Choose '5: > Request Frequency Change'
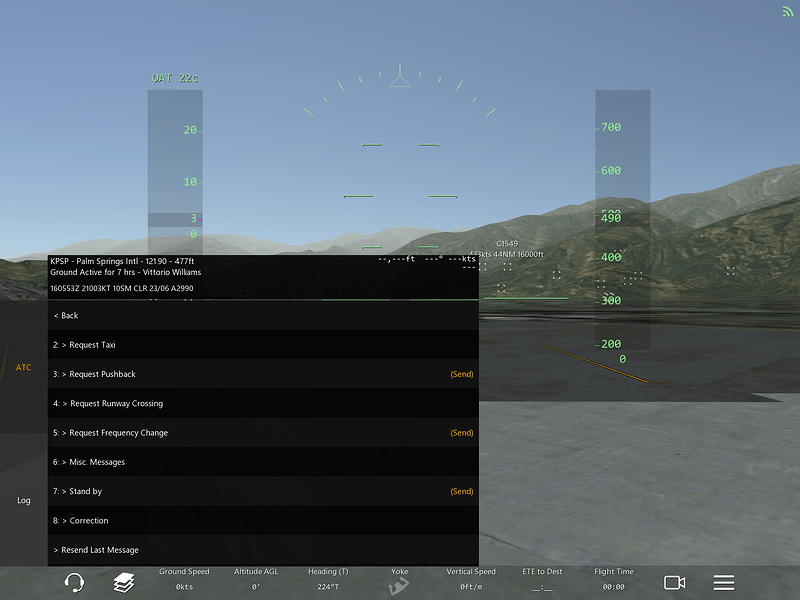This screenshot has width=800, height=600. tap(263, 433)
